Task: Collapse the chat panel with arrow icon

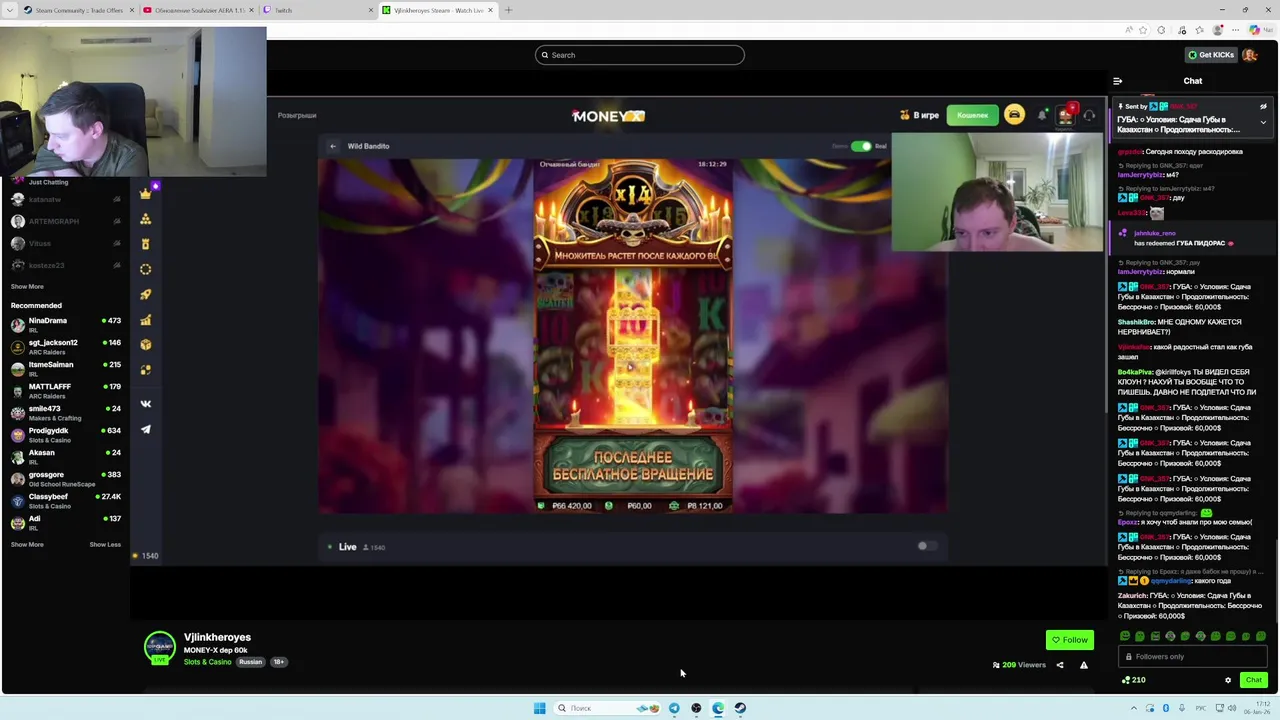Action: (x=1117, y=81)
